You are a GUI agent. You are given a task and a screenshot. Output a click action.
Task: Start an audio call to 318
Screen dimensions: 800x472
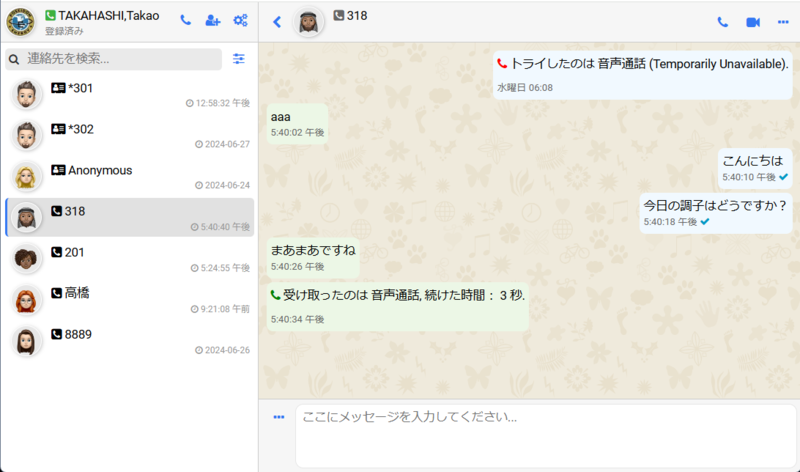pyautogui.click(x=723, y=22)
